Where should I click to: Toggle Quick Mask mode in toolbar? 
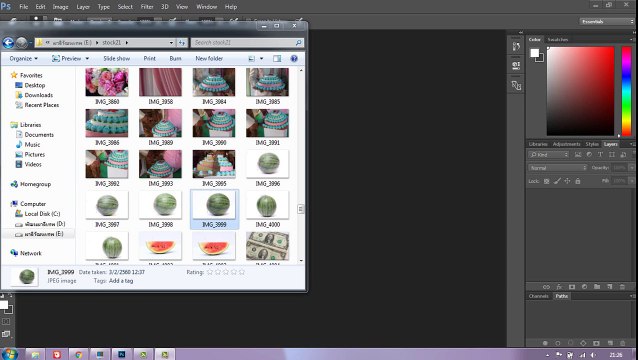6,321
